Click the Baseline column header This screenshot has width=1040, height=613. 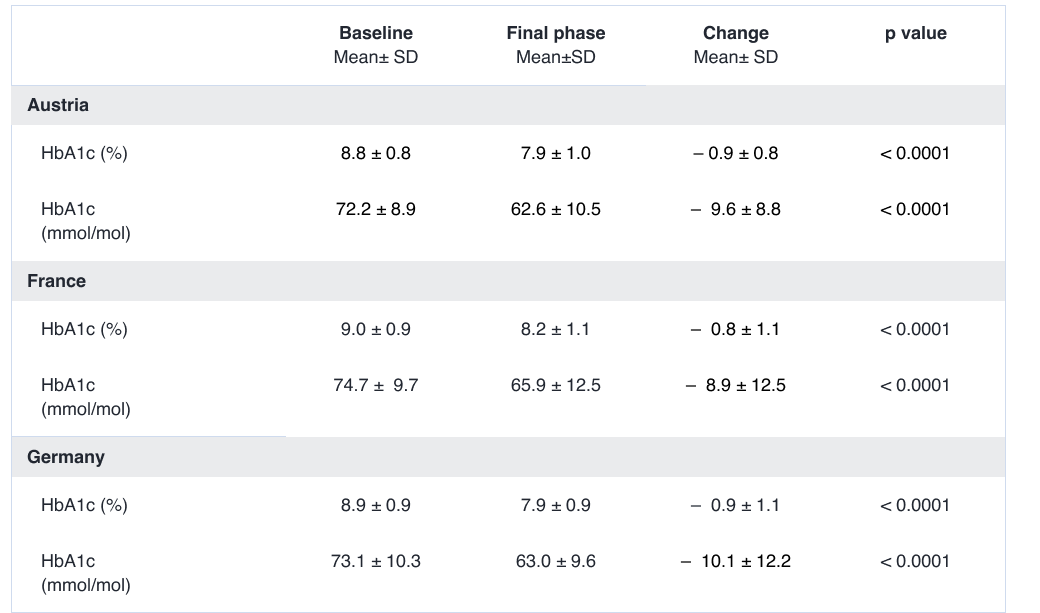coord(375,34)
